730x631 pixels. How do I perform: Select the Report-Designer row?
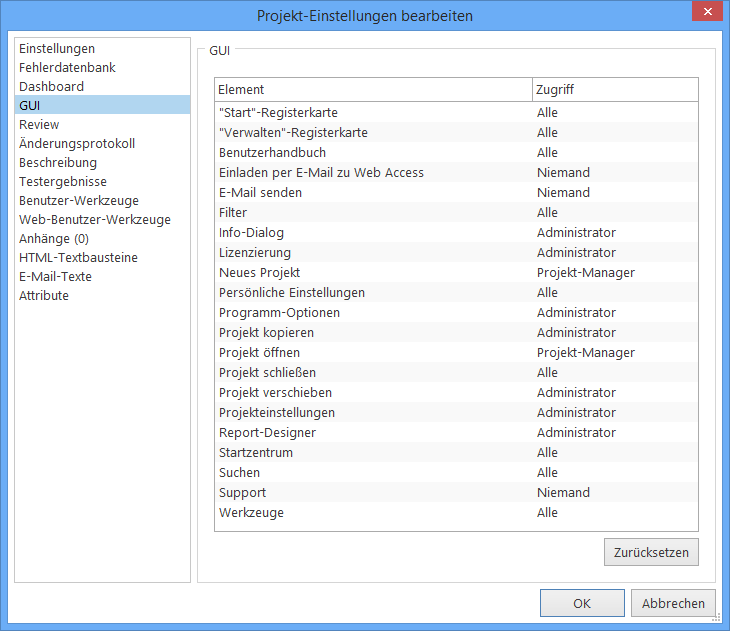tap(456, 433)
